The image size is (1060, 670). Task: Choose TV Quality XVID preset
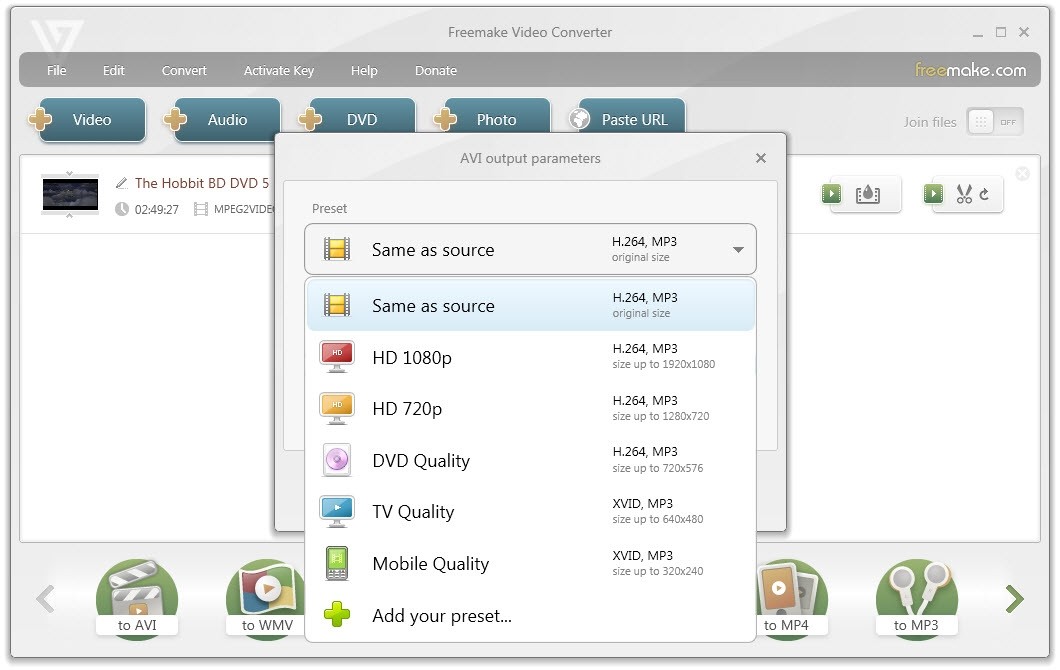pos(413,511)
